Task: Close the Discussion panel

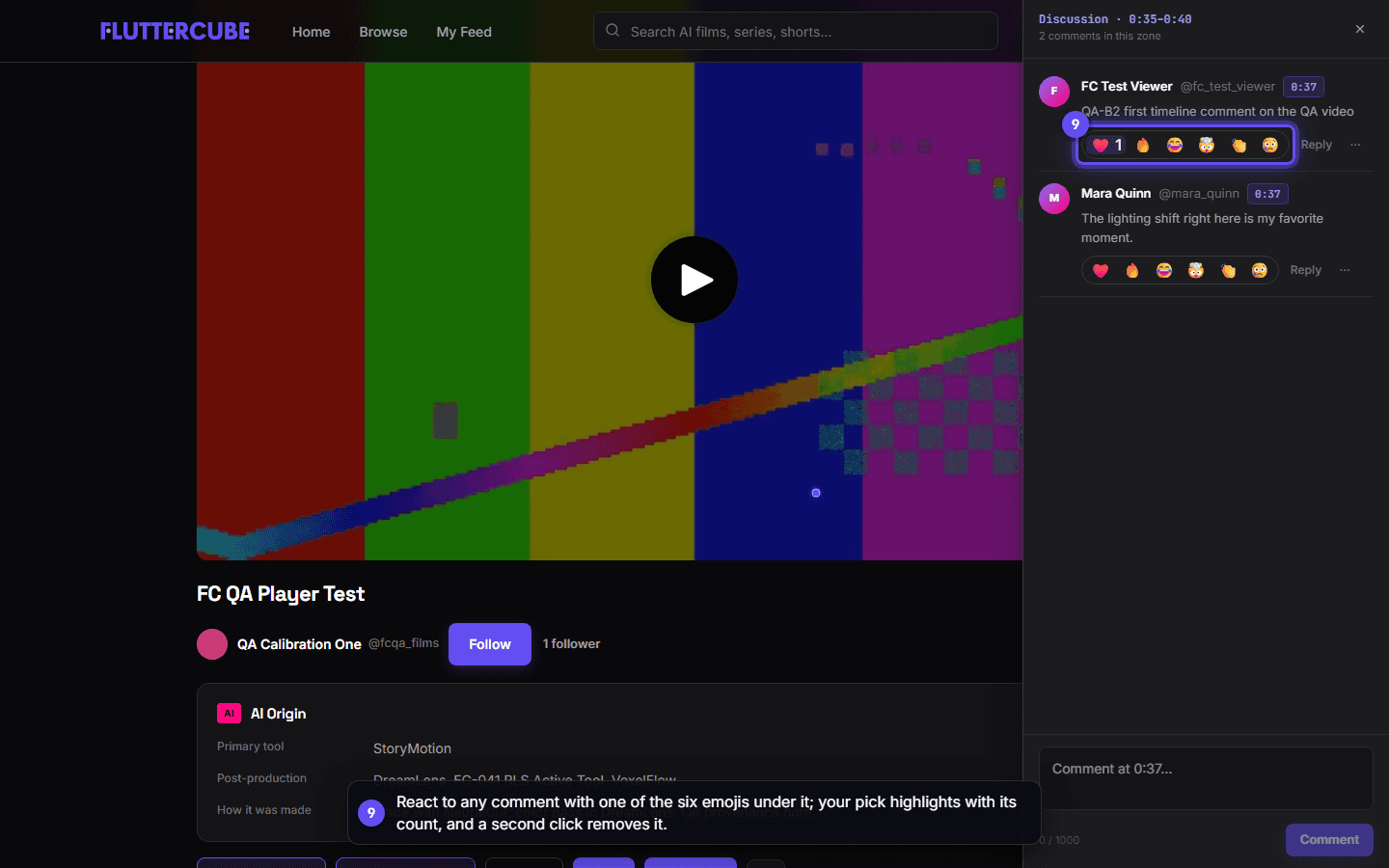Action: point(1360,29)
